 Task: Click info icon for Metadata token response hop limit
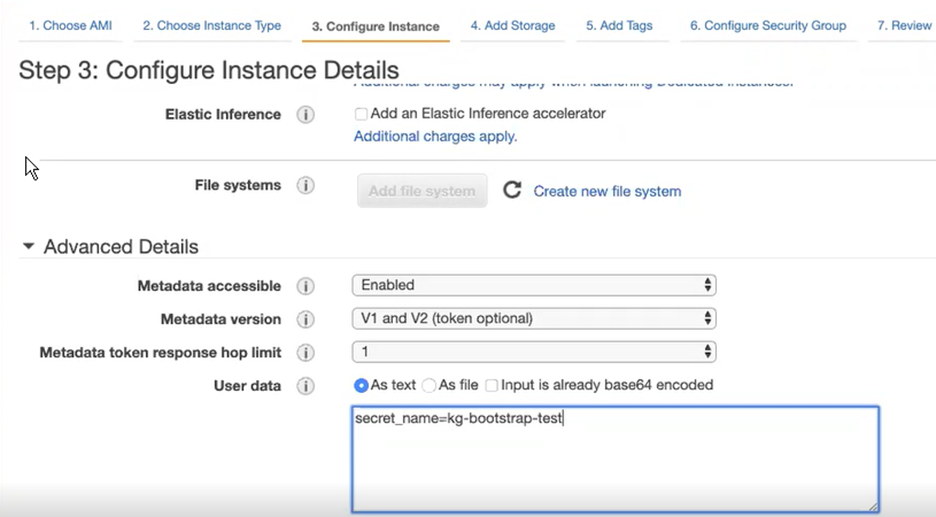pyautogui.click(x=306, y=353)
